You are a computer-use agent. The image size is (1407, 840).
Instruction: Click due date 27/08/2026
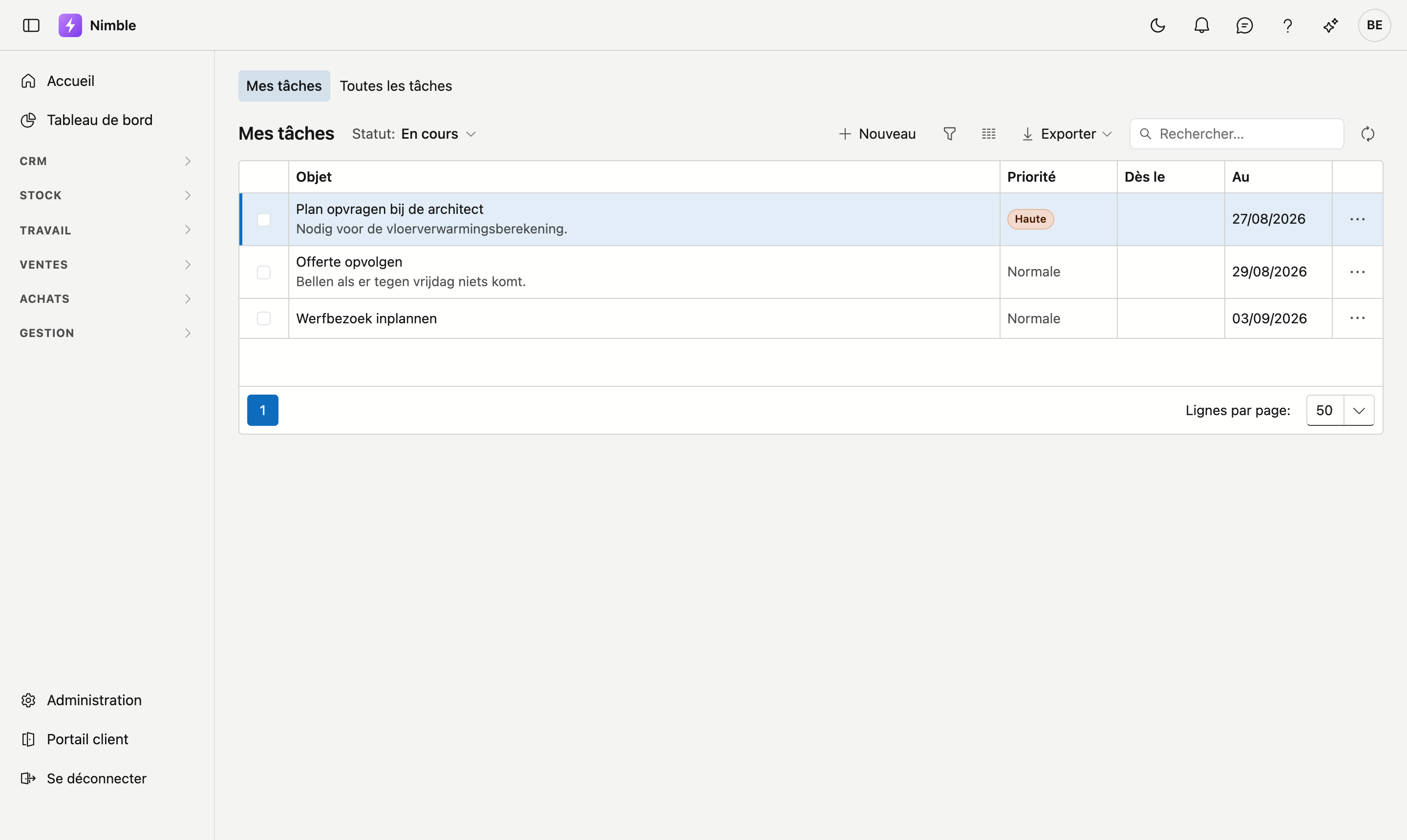pyautogui.click(x=1268, y=220)
